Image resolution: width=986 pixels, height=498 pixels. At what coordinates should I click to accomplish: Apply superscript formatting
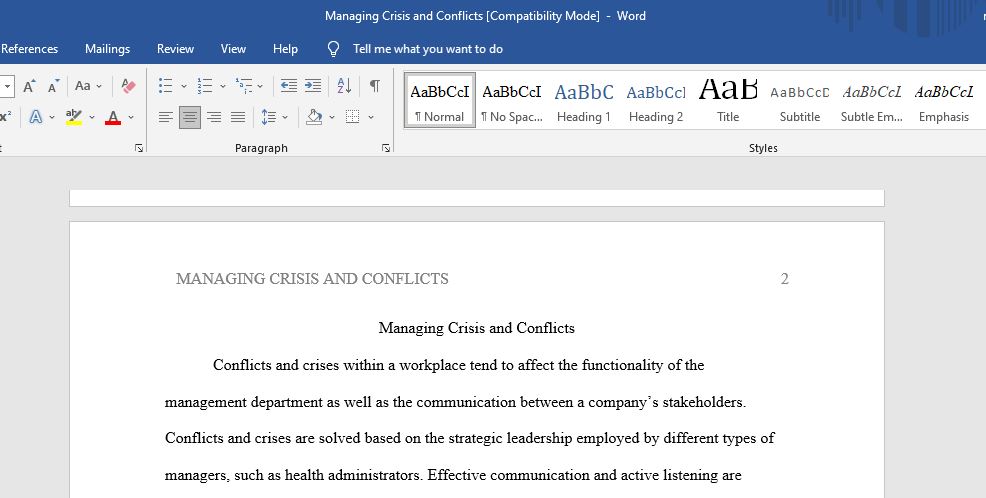point(6,117)
